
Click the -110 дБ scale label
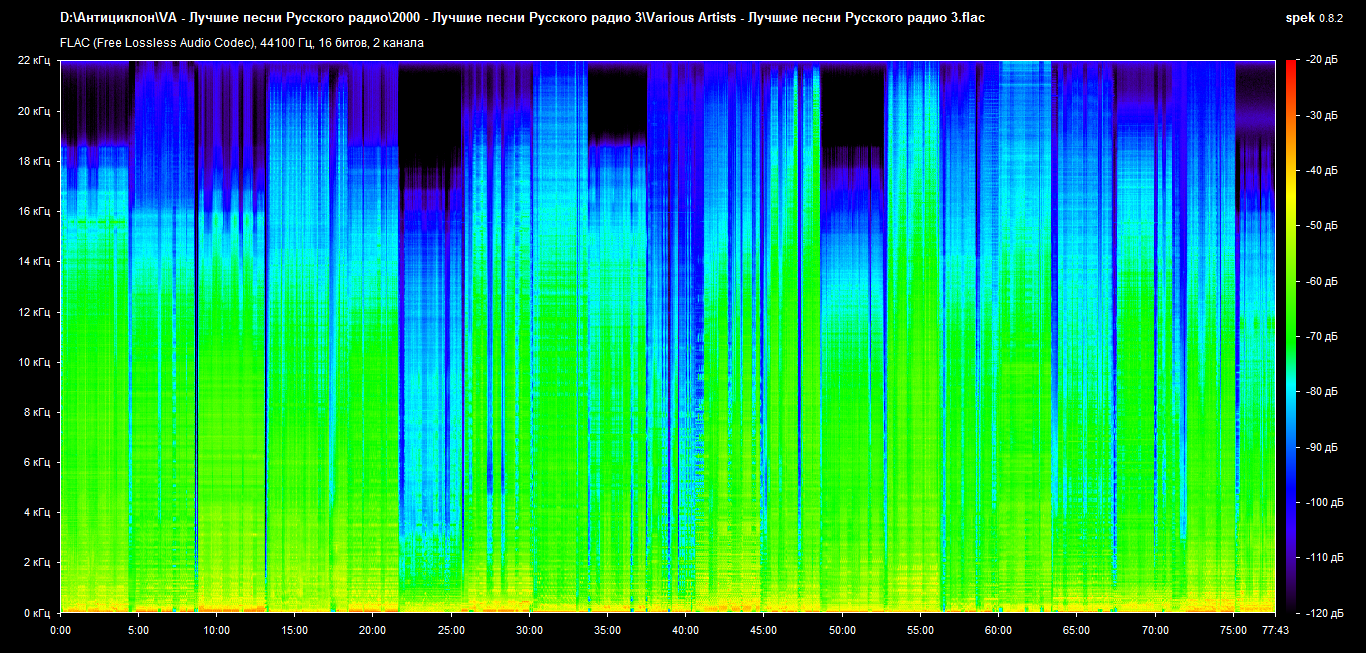click(1324, 557)
